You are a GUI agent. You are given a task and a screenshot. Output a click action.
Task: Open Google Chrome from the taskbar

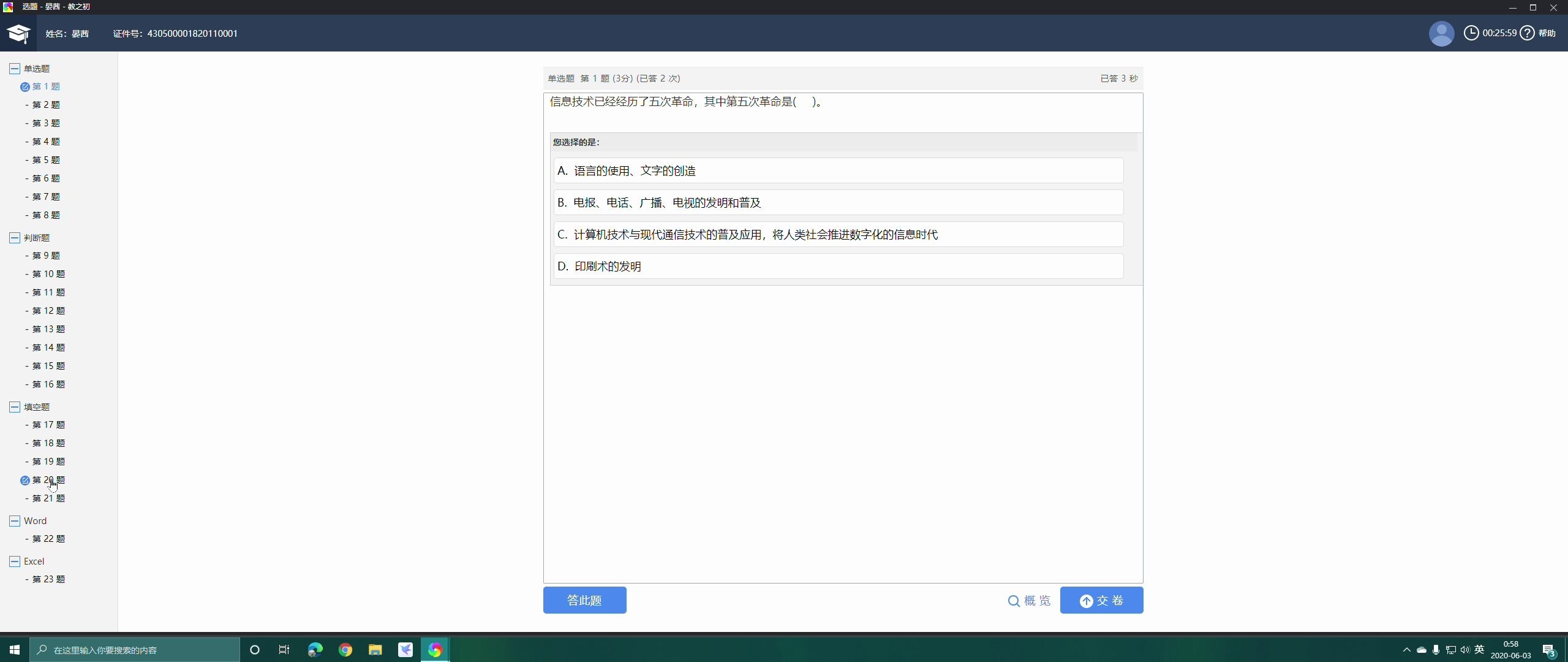(x=345, y=649)
